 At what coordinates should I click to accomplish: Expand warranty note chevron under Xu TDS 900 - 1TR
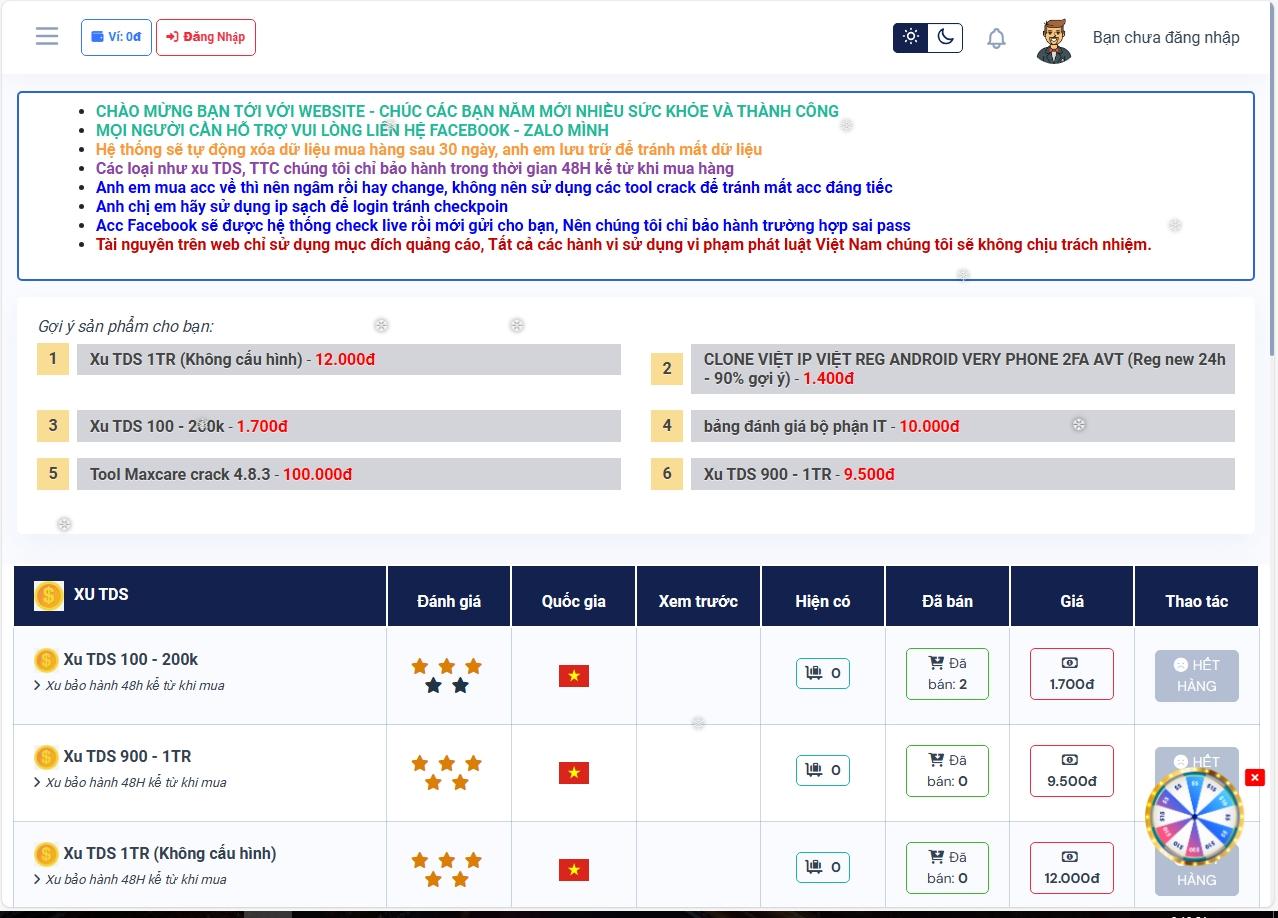[38, 783]
